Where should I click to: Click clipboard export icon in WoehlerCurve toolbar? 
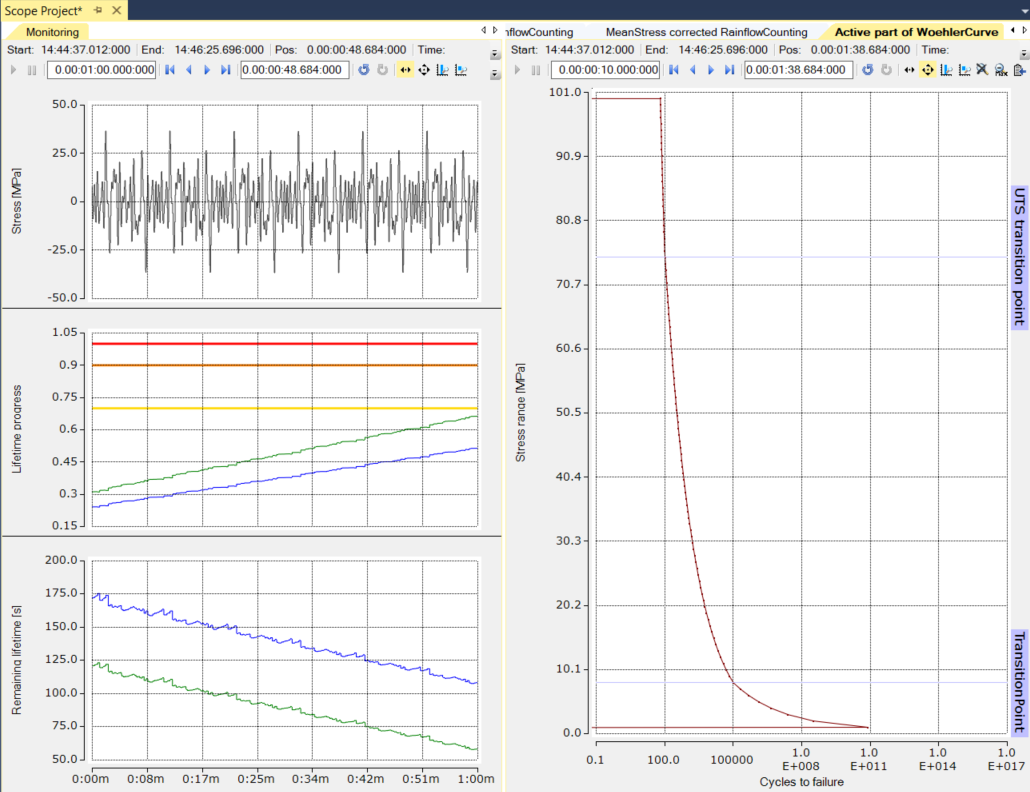(1019, 70)
